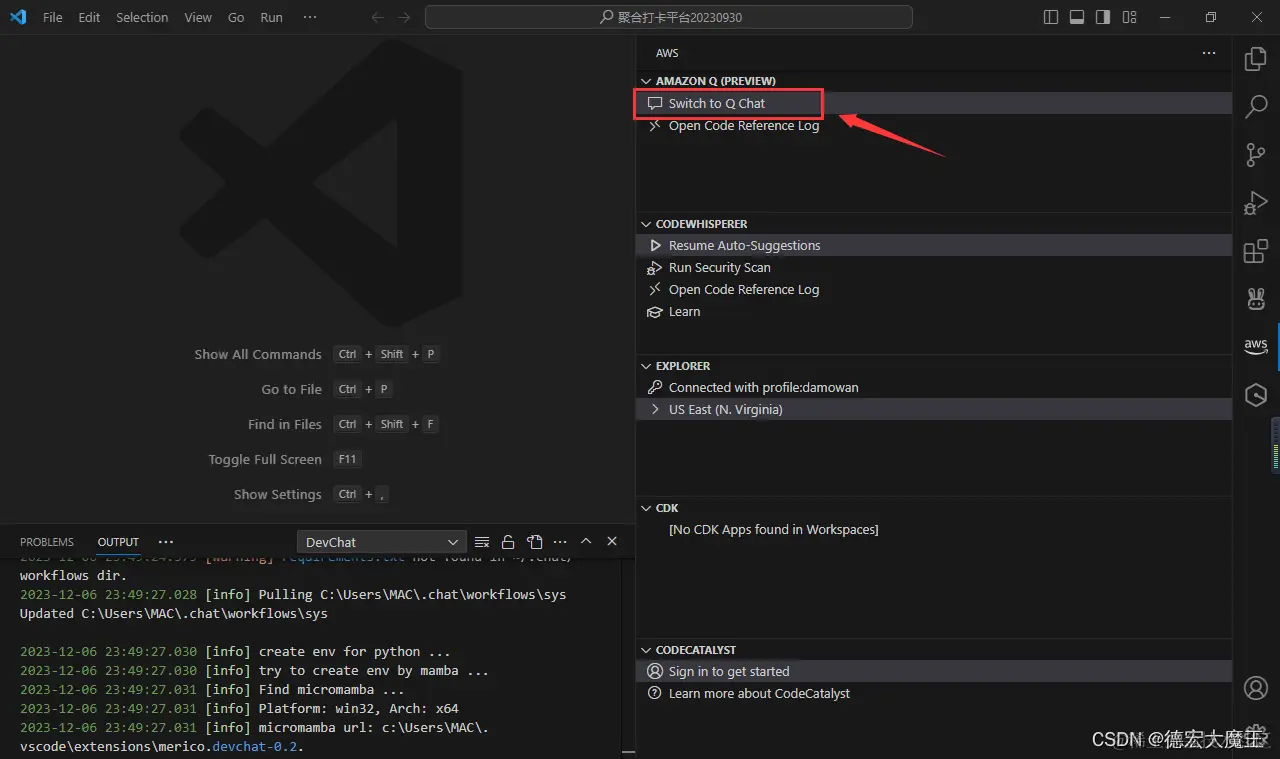1280x759 pixels.
Task: Toggle primary side bar layout icon
Action: (1051, 17)
